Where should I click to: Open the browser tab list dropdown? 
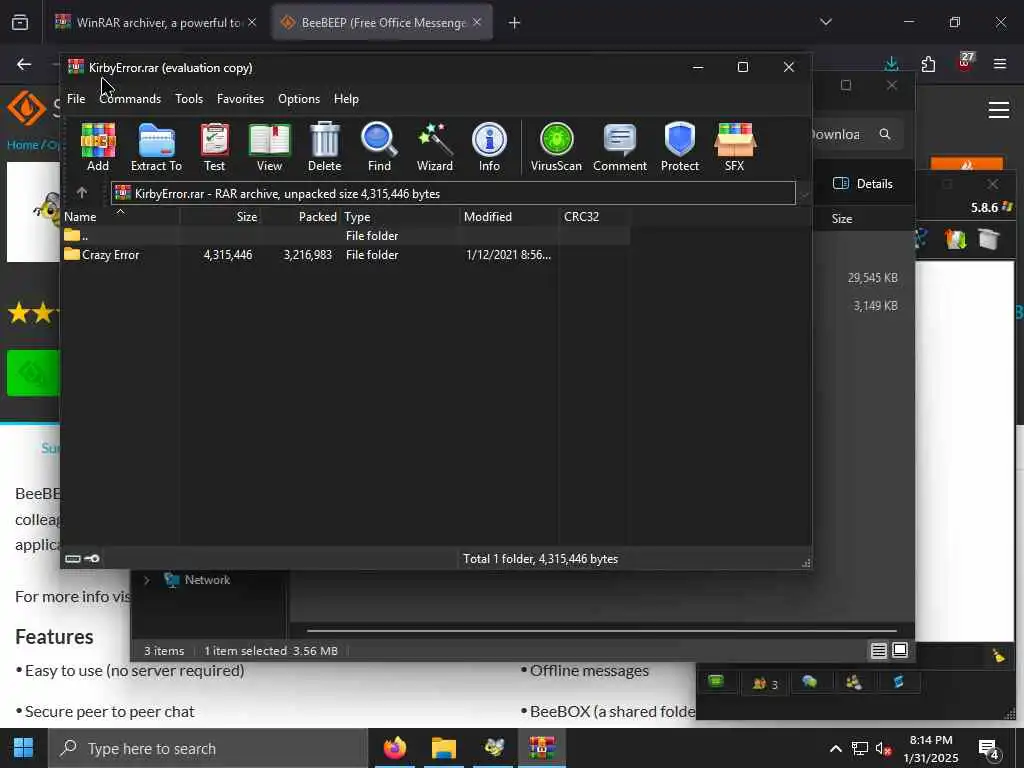click(x=826, y=22)
